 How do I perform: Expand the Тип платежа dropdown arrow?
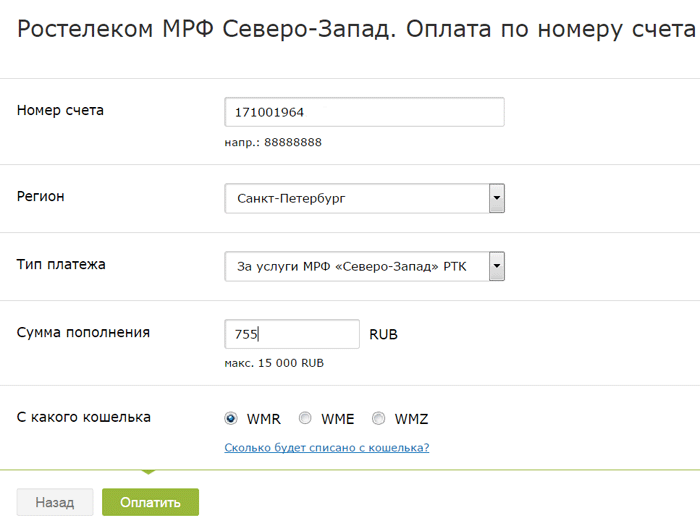point(496,266)
